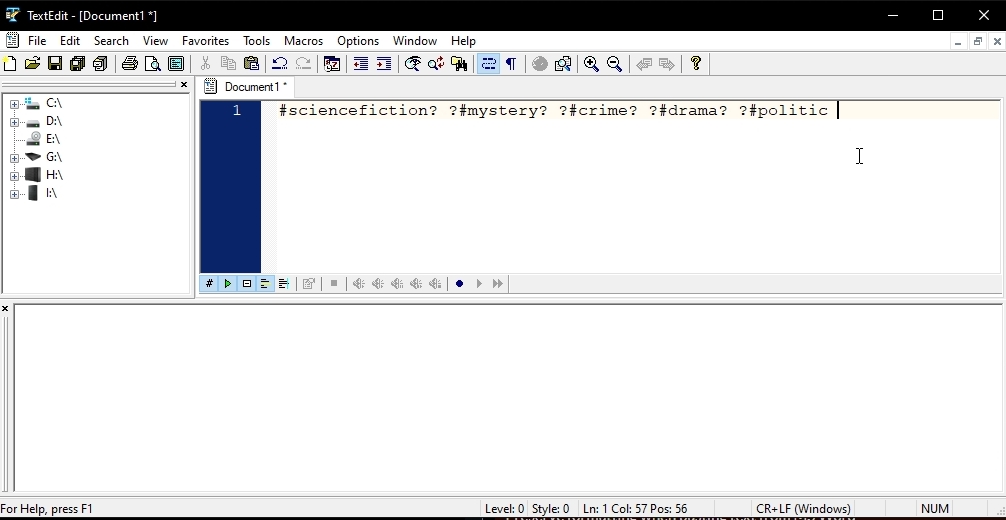Select the Document1 tab
The height and width of the screenshot is (520, 1006).
pyautogui.click(x=247, y=87)
